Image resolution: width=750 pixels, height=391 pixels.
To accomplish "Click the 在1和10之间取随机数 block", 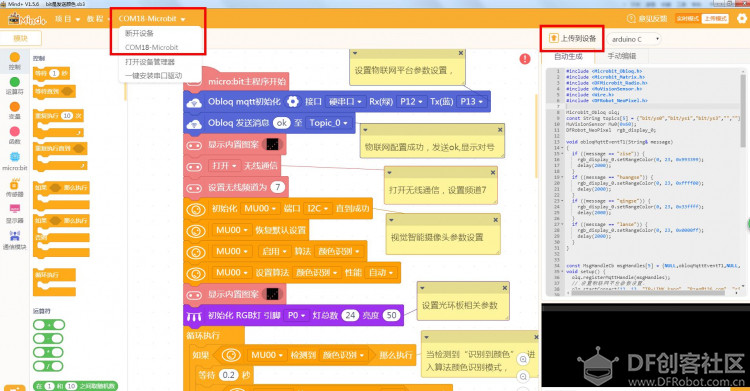I will click(75, 386).
